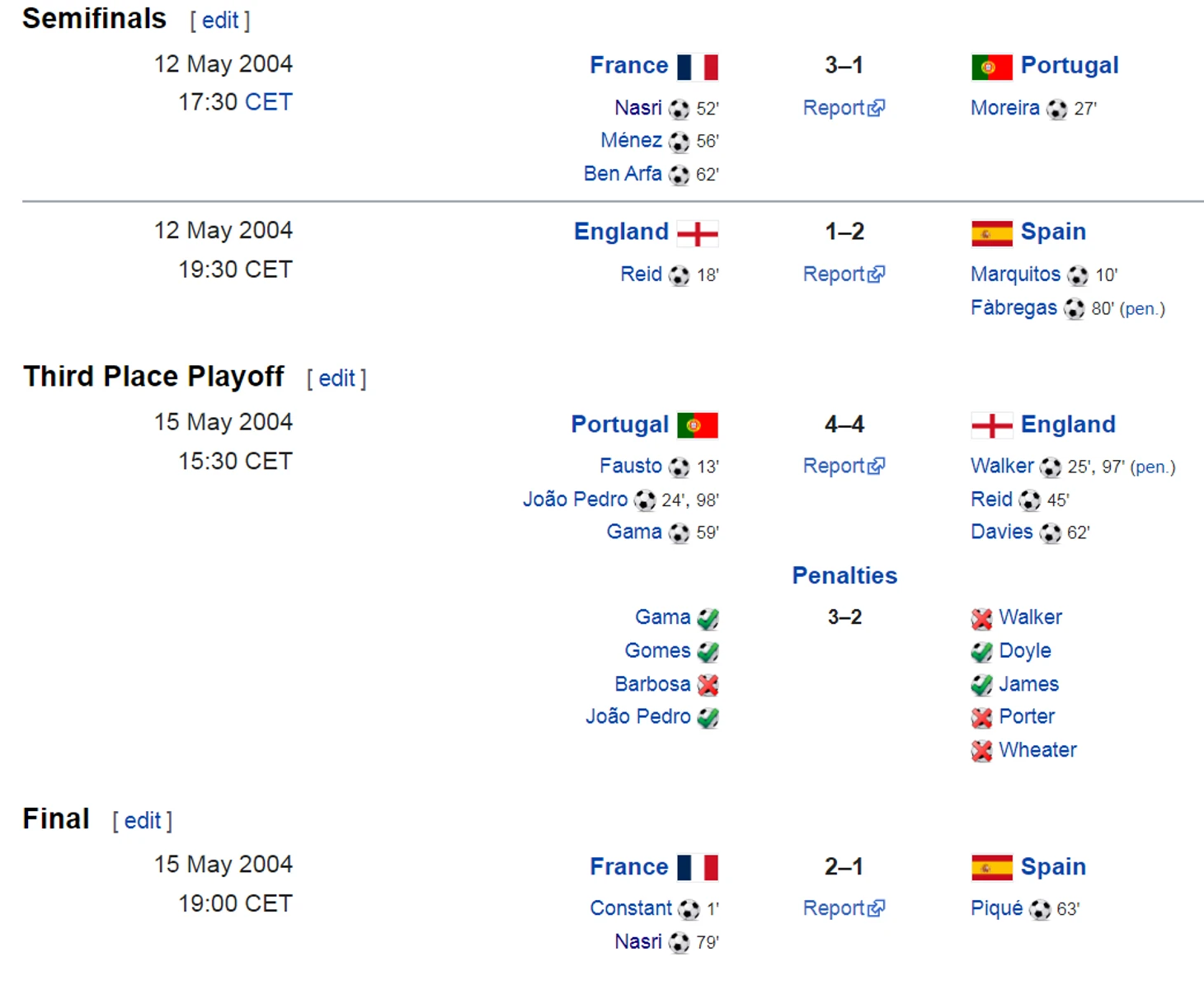Open the Penalties link
The width and height of the screenshot is (1204, 985).
[x=844, y=575]
